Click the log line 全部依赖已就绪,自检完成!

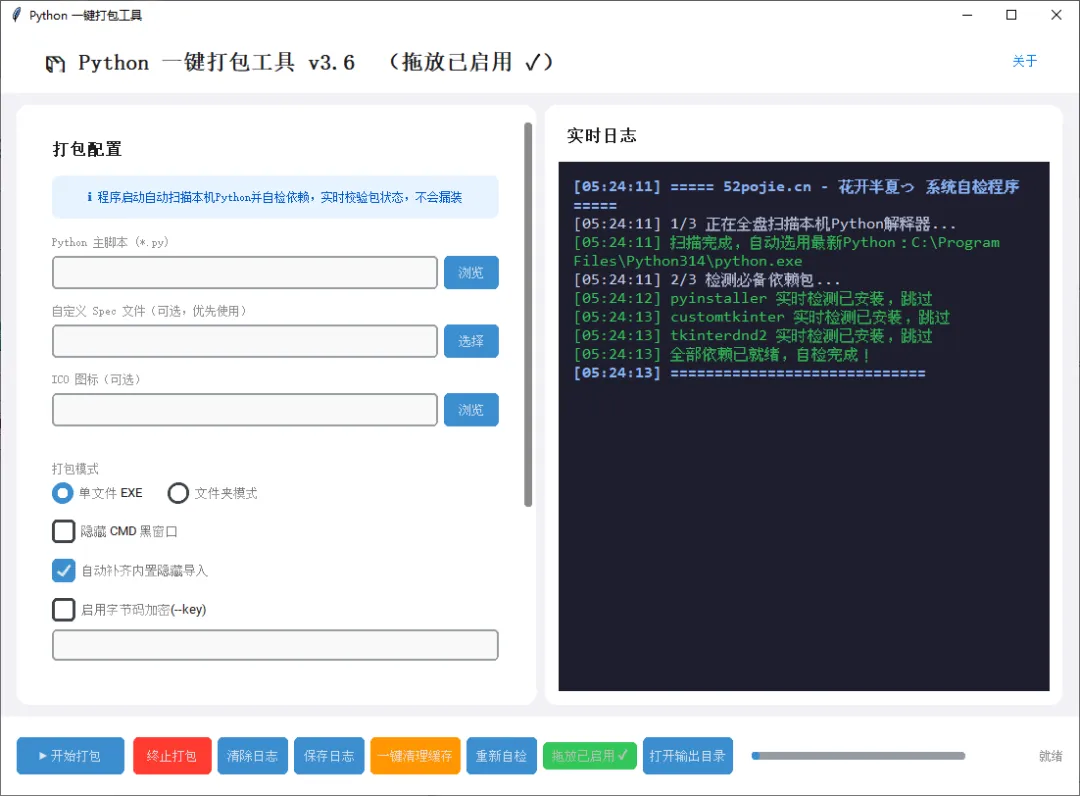coord(722,355)
